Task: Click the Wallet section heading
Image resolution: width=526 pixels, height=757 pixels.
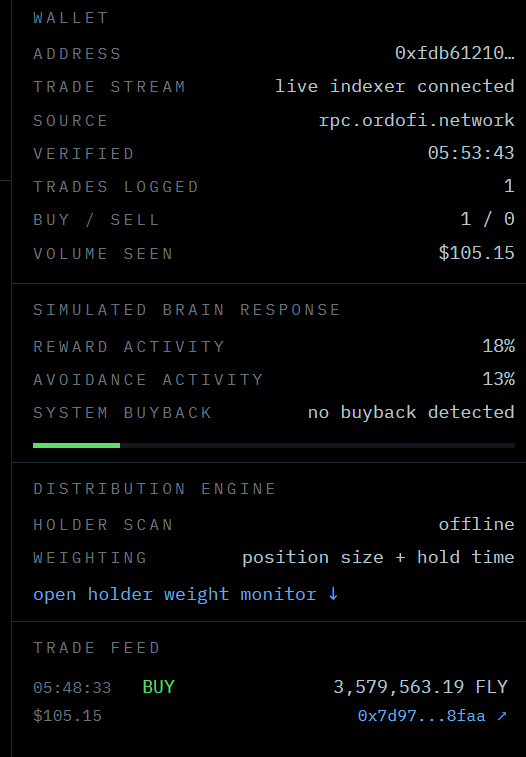Action: coord(70,18)
